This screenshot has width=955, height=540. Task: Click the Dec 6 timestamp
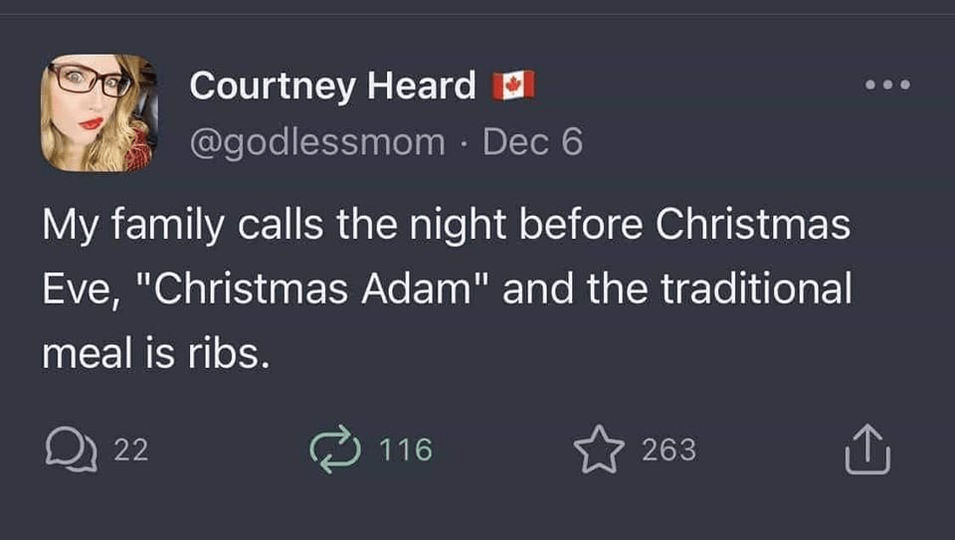(x=532, y=143)
